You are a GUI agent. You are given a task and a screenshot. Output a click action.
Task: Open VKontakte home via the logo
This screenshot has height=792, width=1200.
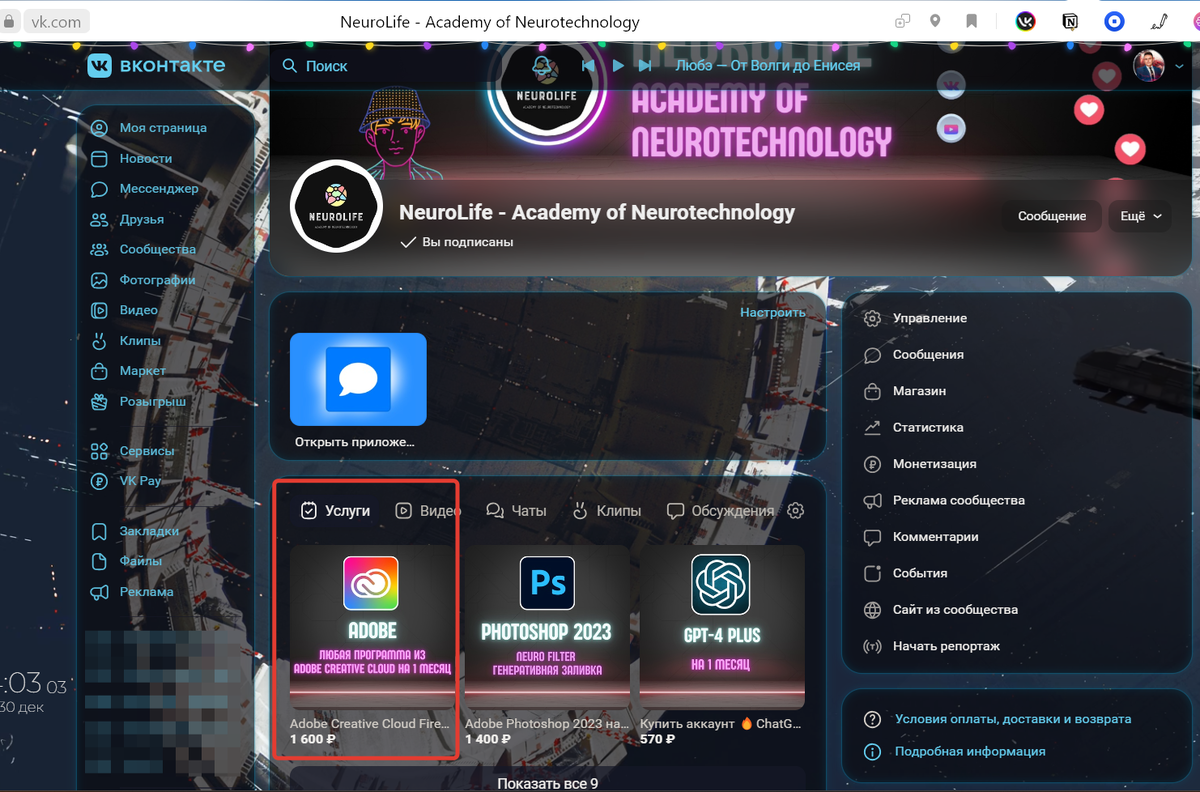pyautogui.click(x=155, y=66)
